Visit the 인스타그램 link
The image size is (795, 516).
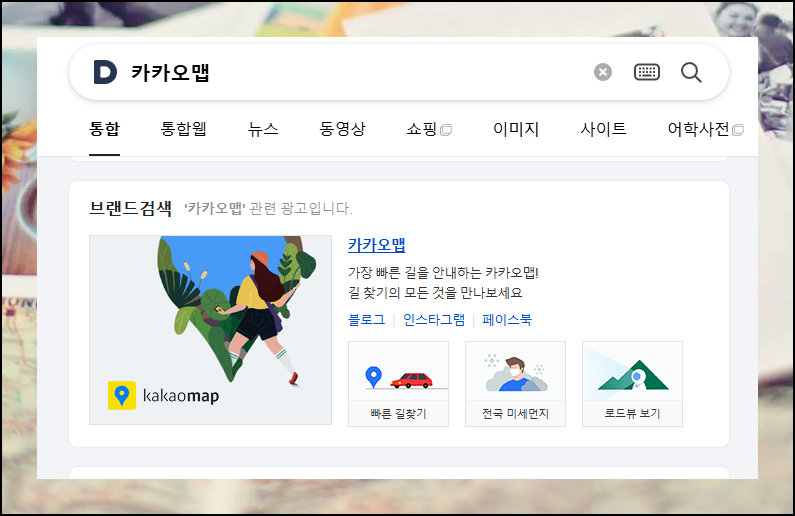point(434,320)
